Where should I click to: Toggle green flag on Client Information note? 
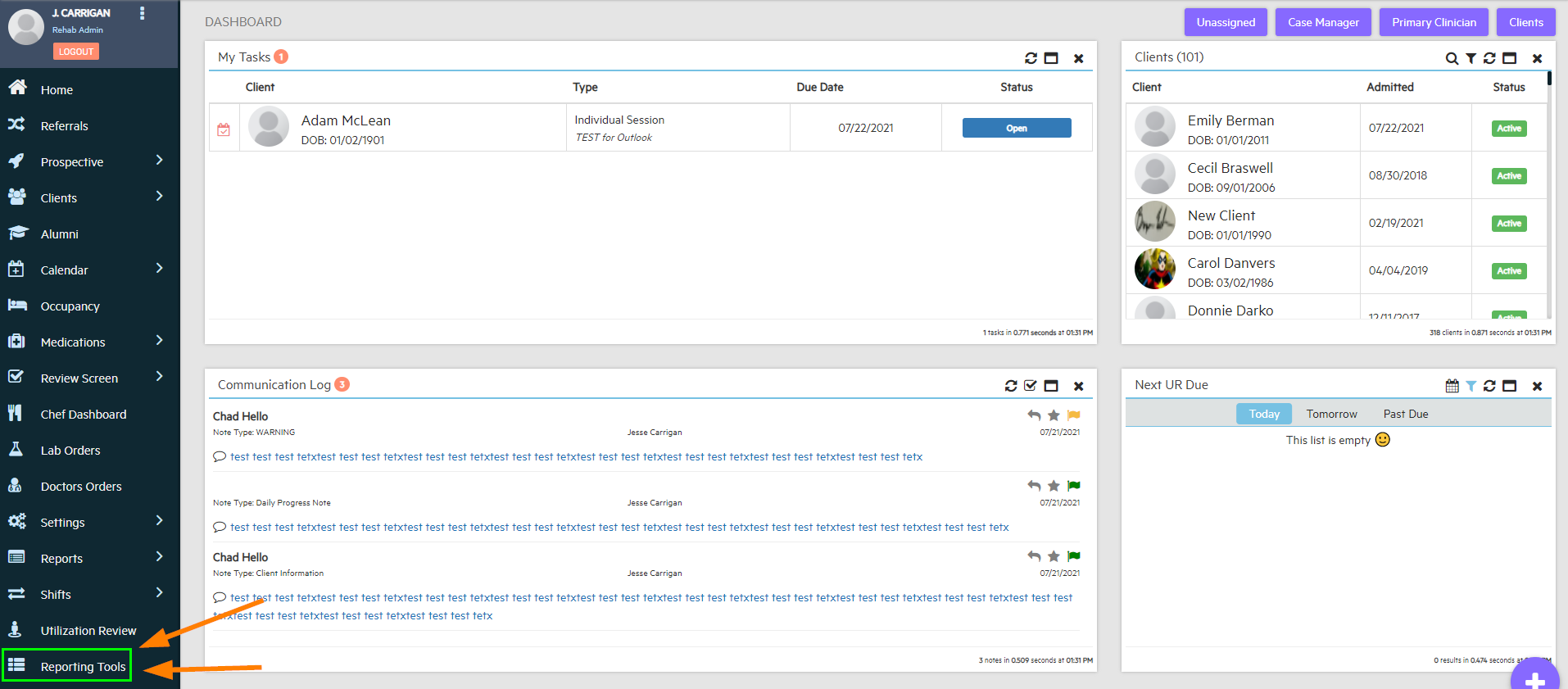point(1074,556)
